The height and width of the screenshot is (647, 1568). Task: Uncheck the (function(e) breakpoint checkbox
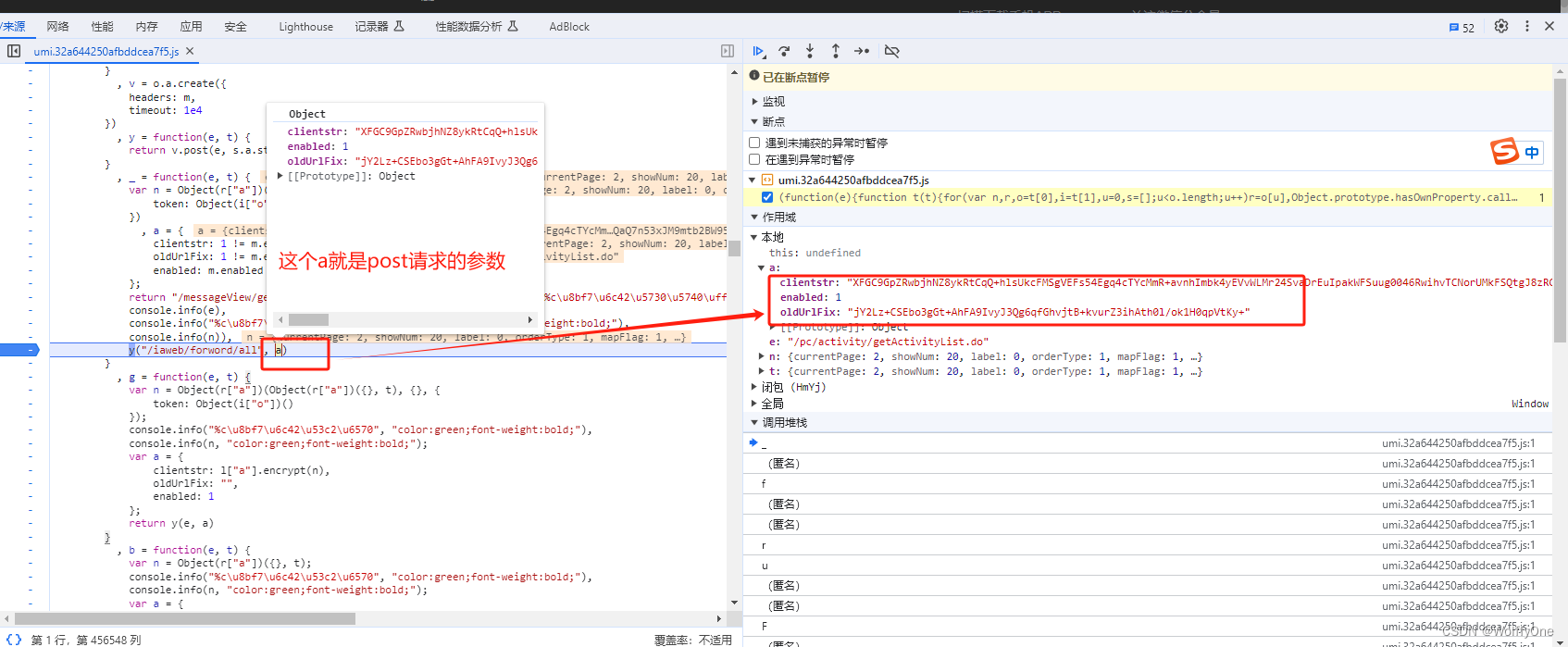click(766, 197)
